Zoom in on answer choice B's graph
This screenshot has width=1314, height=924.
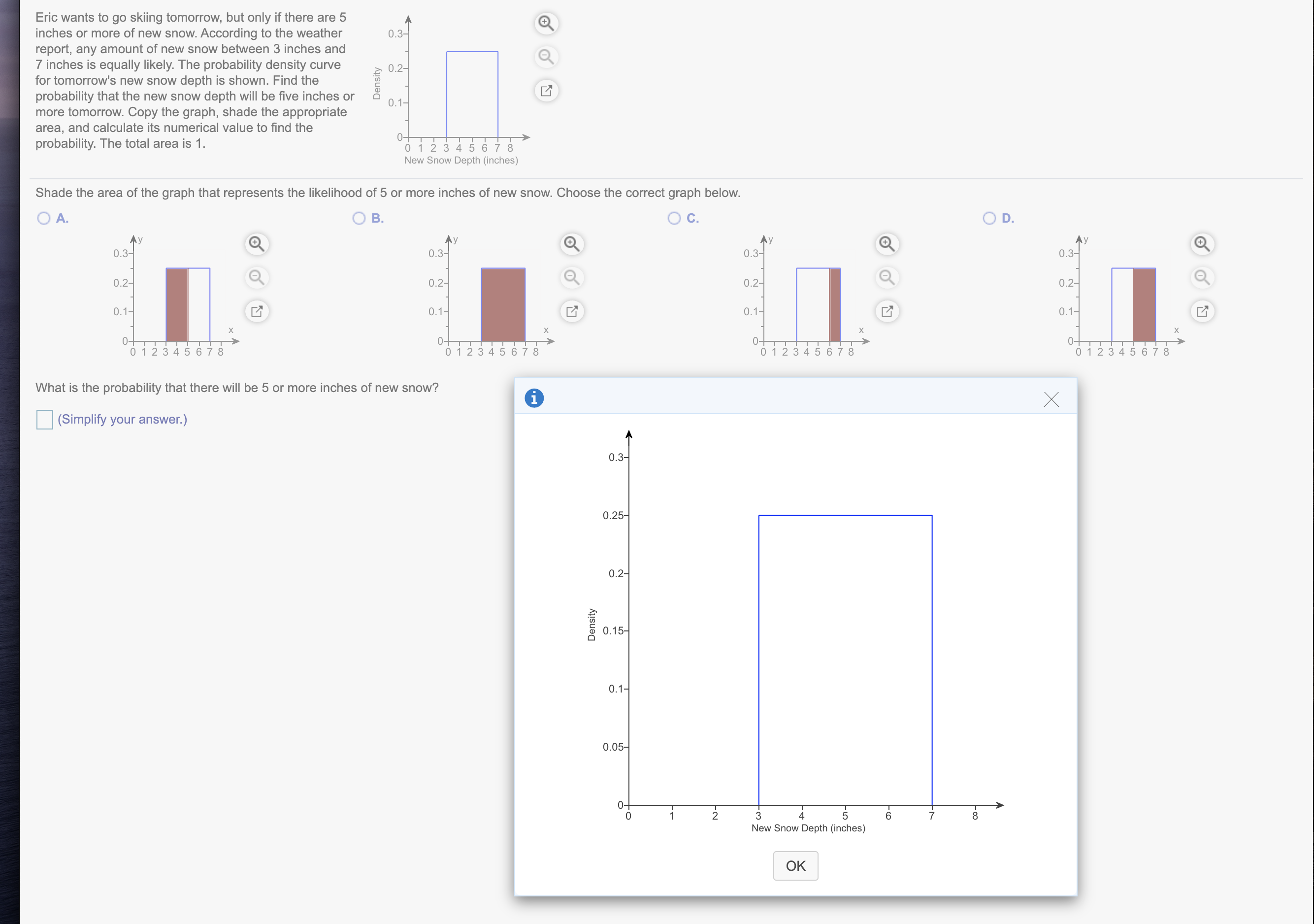572,243
